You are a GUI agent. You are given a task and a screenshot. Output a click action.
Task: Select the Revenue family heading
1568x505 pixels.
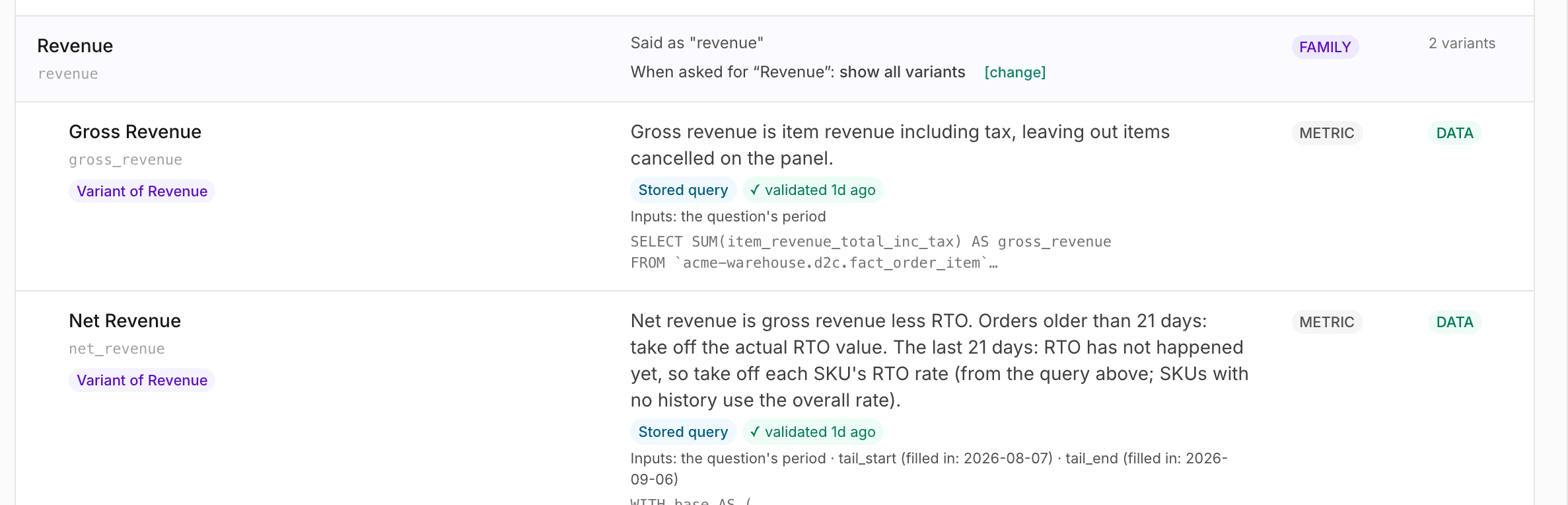[x=75, y=46]
